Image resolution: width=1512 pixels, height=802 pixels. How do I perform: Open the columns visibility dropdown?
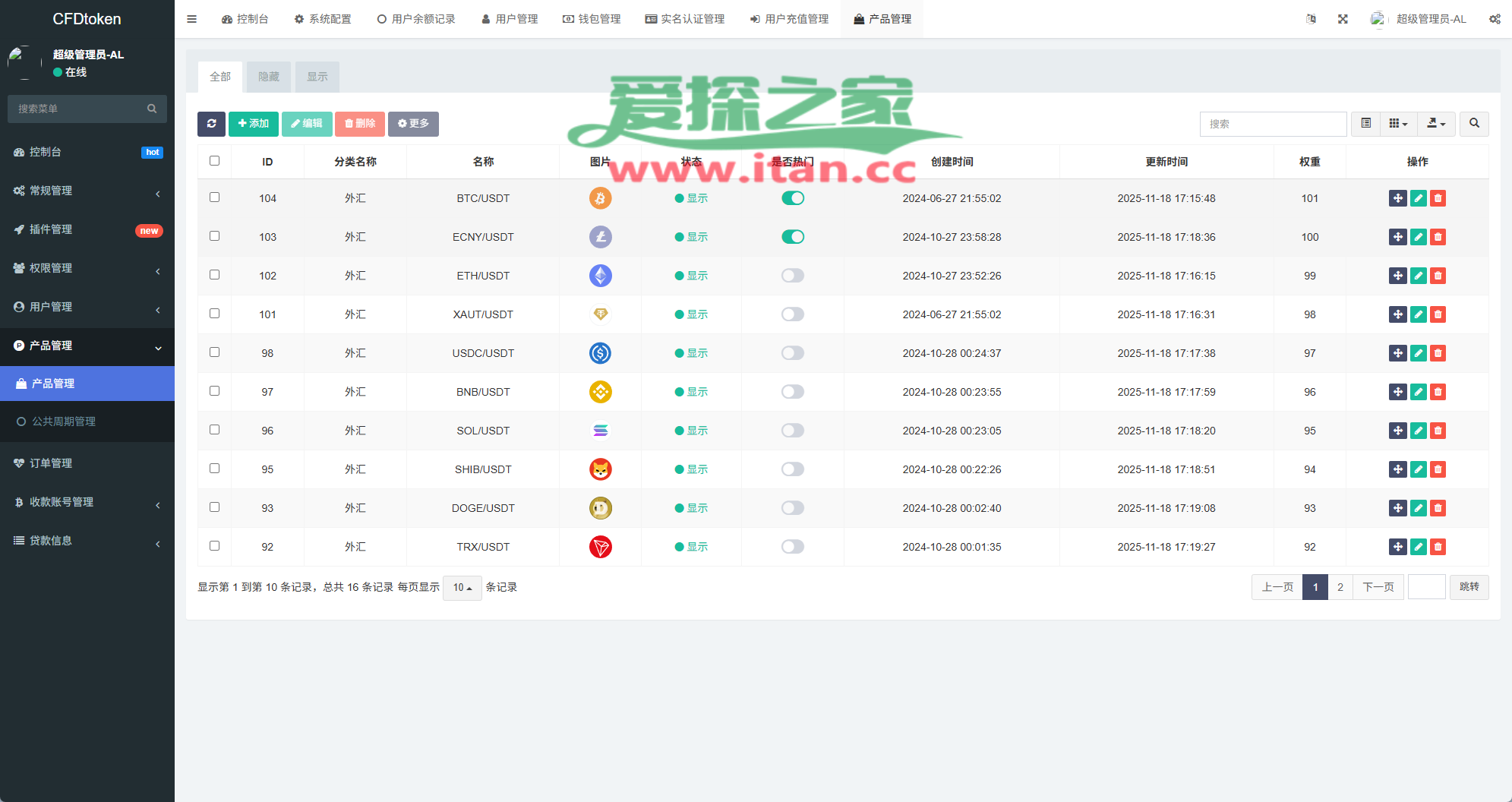coord(1397,124)
